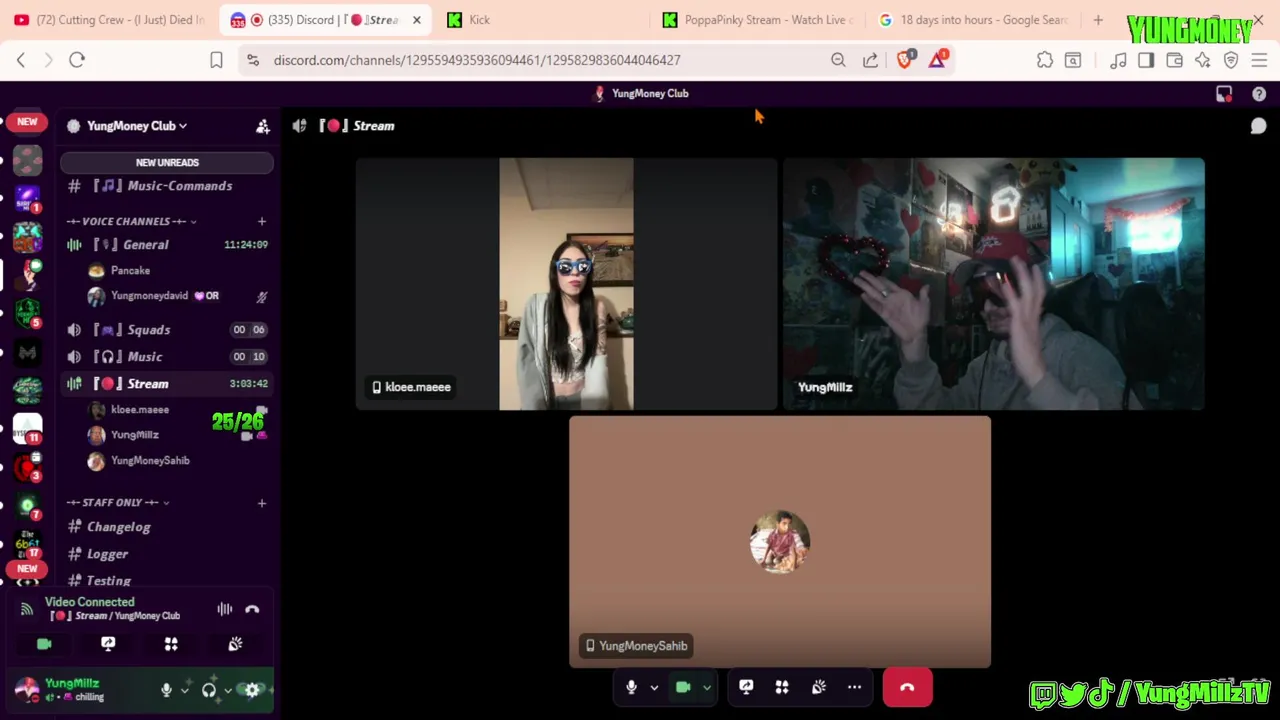
Task: Open Music-Commands text channel
Action: [166, 186]
